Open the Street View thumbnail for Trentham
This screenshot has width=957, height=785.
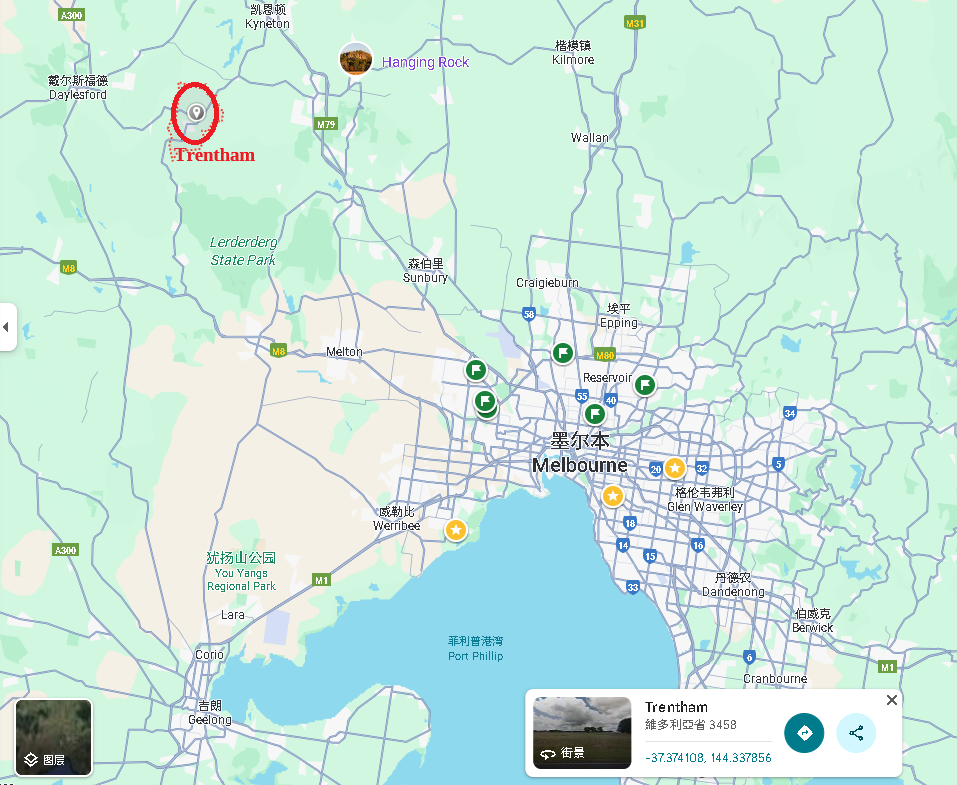pyautogui.click(x=582, y=732)
